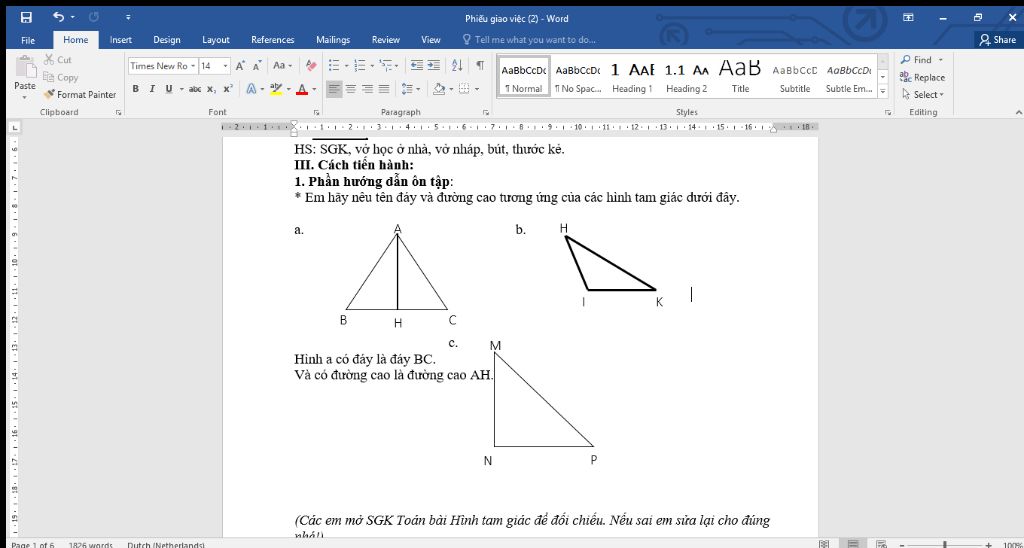The height and width of the screenshot is (548, 1024).
Task: Open the Font dialog launcher
Action: (317, 112)
